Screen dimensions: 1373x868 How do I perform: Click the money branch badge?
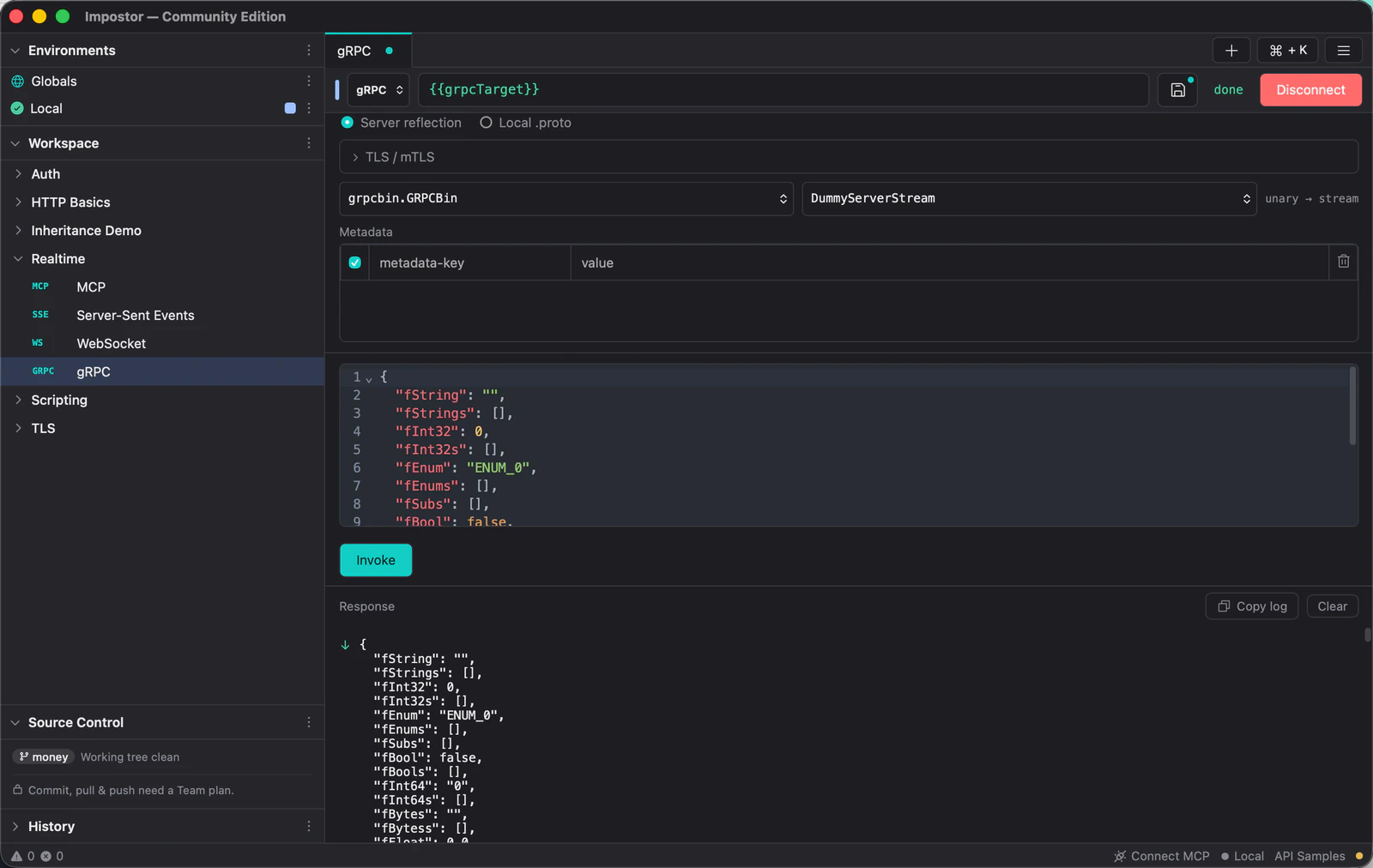click(x=44, y=756)
